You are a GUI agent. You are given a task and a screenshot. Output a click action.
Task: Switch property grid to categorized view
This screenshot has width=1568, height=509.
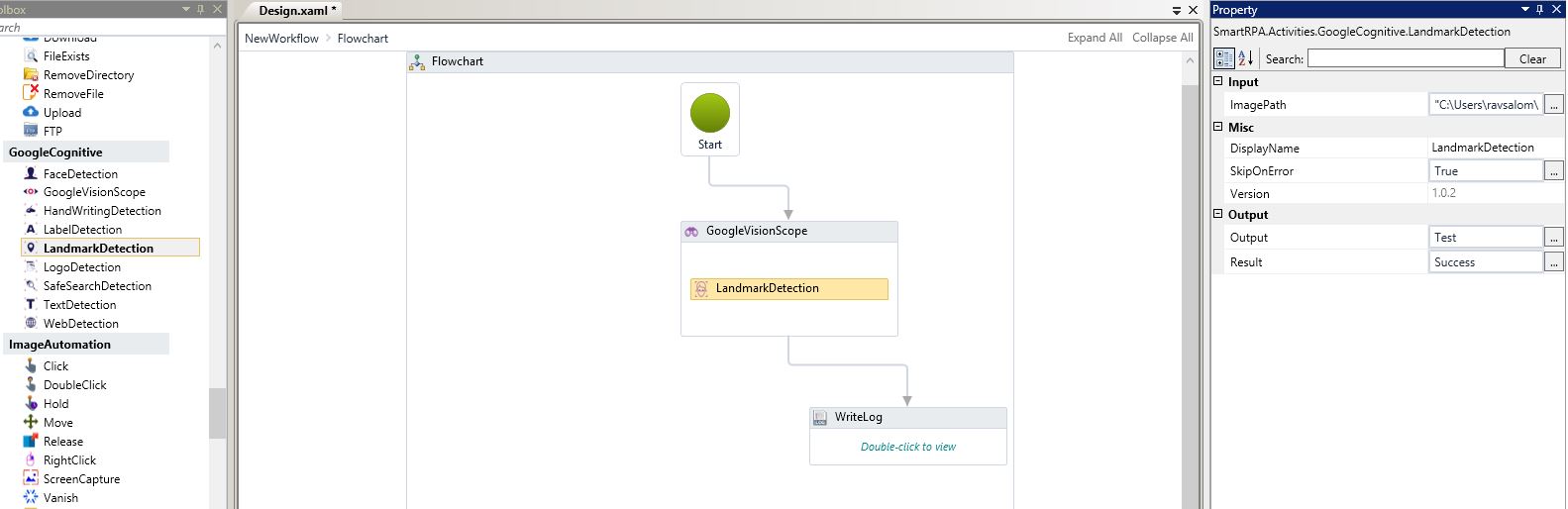(1224, 58)
